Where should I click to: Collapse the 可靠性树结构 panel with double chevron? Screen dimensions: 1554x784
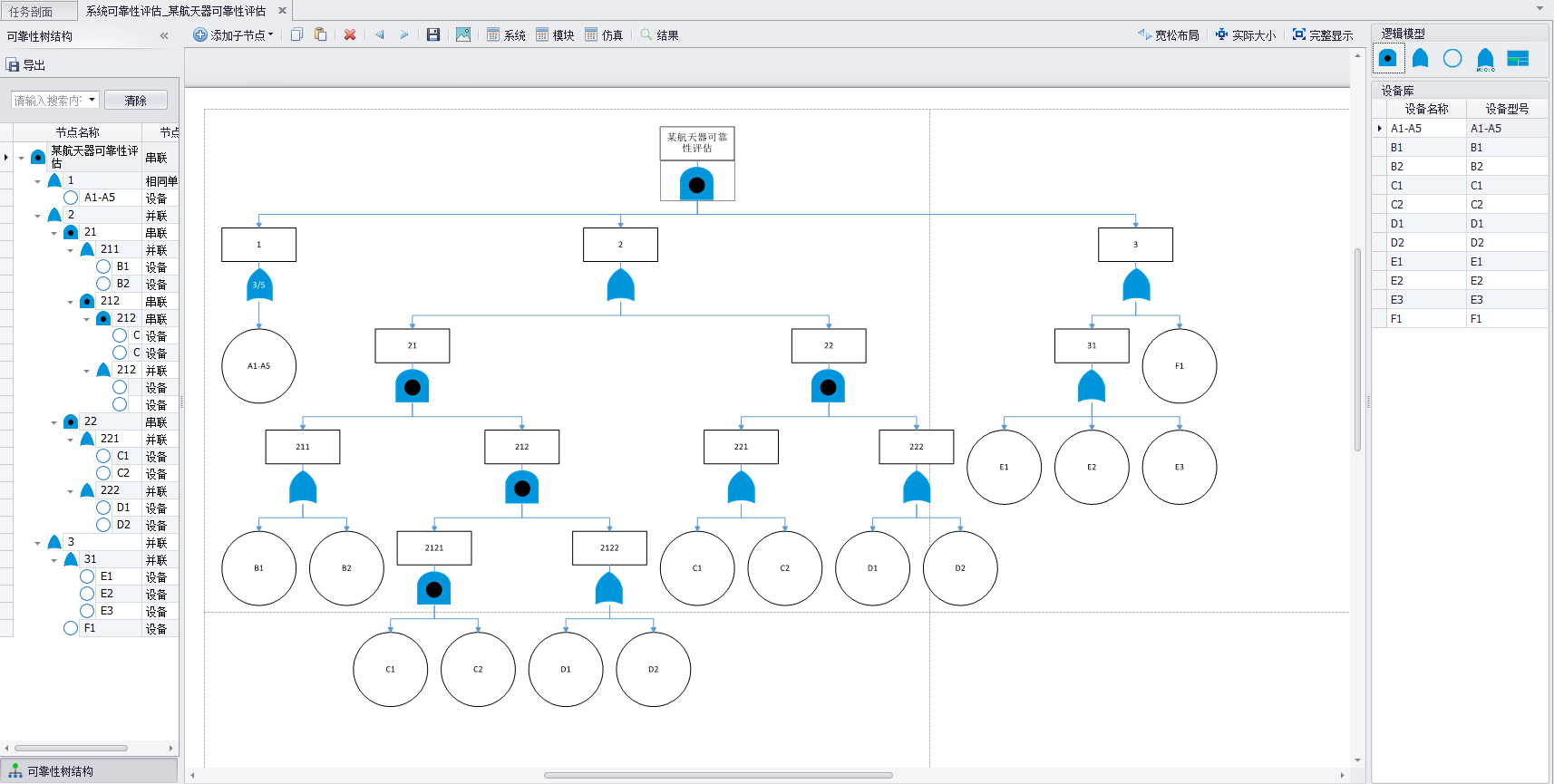pos(164,36)
